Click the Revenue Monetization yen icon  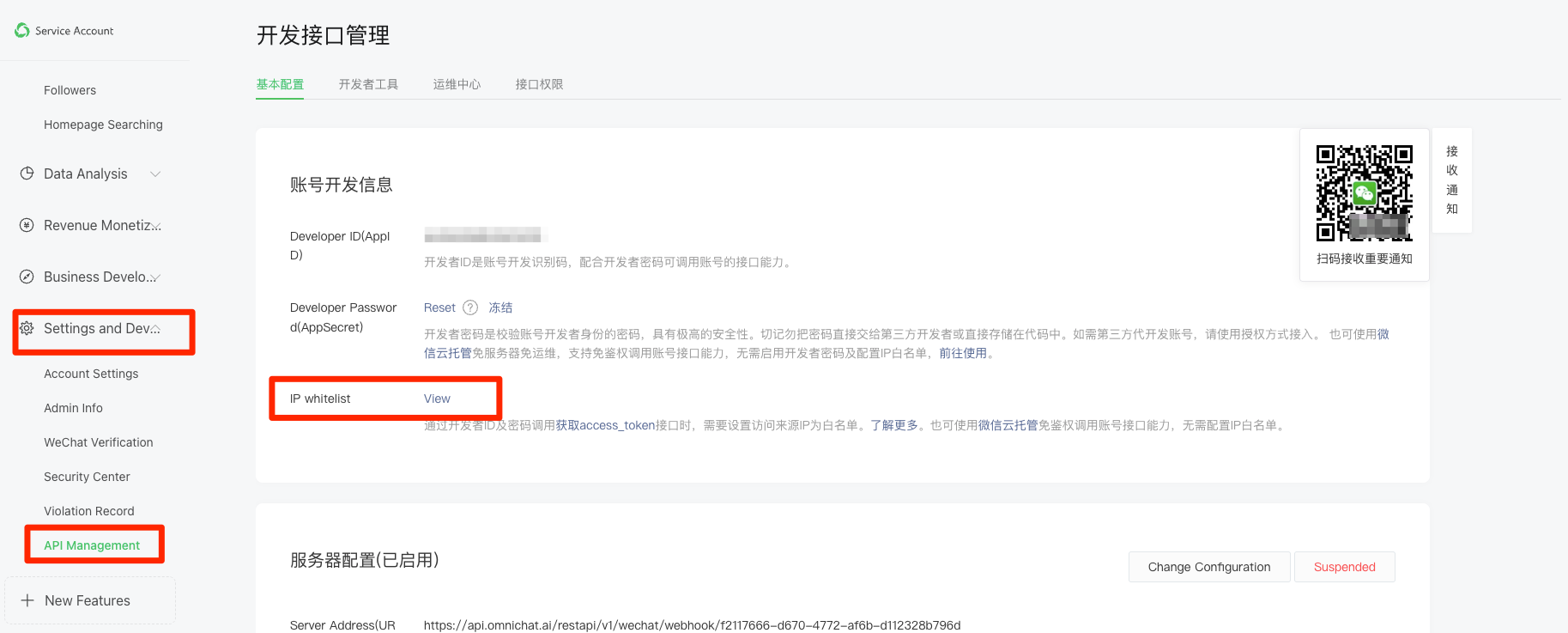pyautogui.click(x=27, y=225)
